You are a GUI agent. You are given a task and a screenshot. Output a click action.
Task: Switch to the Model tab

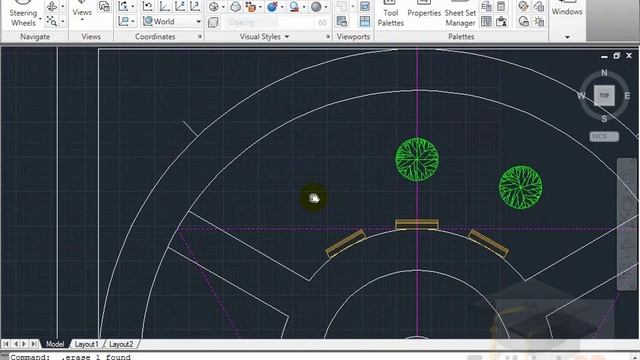[55, 344]
